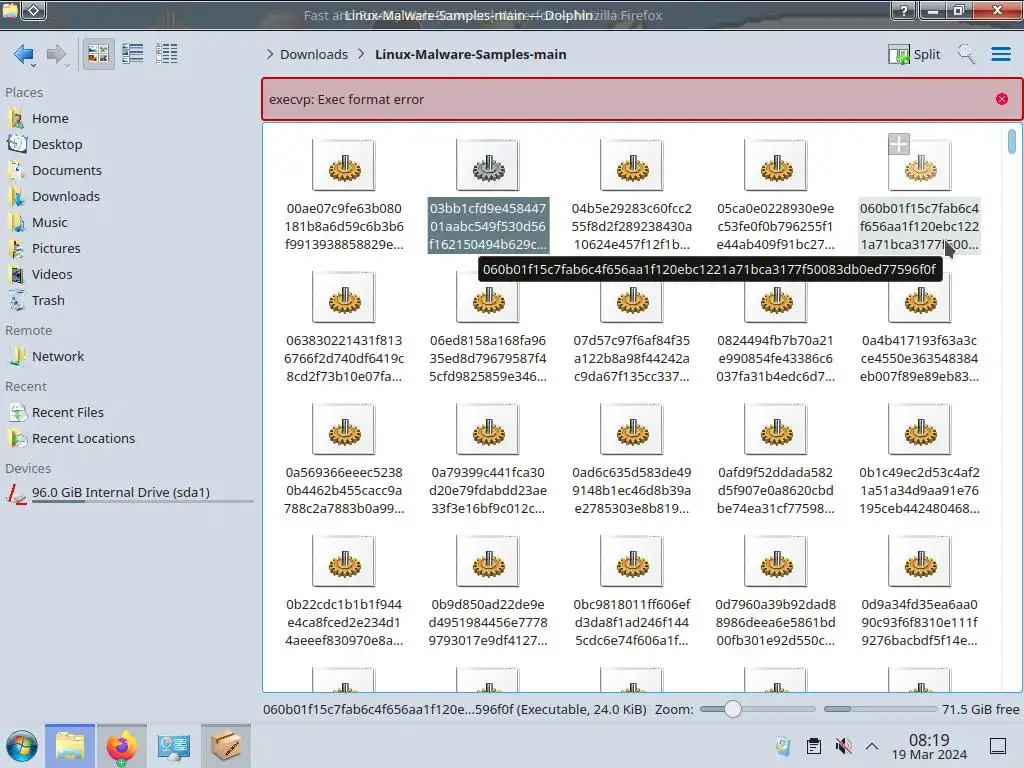Switch to Dolphin in the taskbar

pyautogui.click(x=70, y=746)
